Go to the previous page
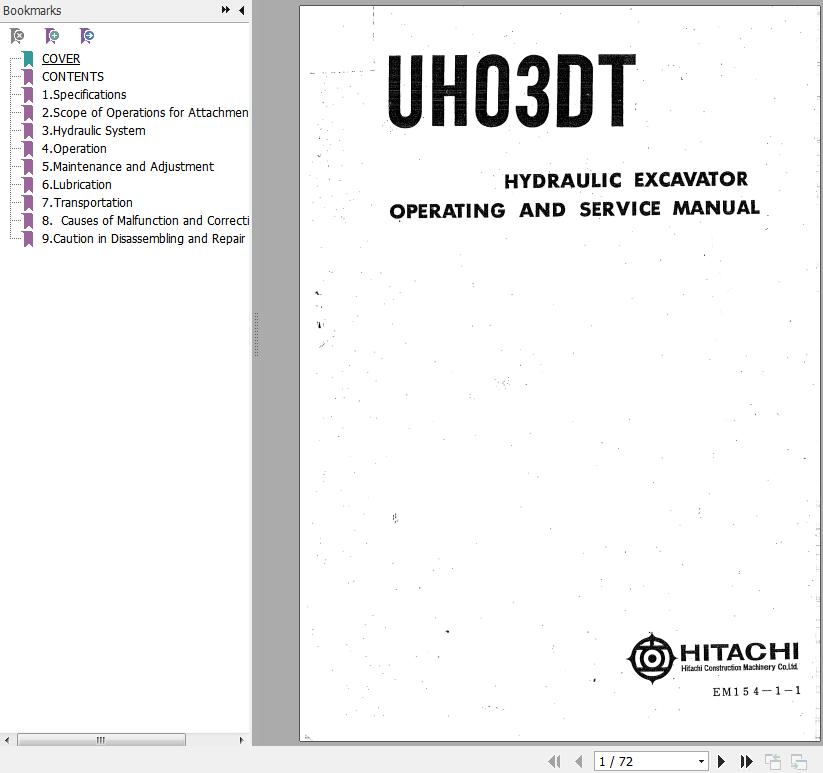Screen dimensions: 823x773 click(579, 761)
